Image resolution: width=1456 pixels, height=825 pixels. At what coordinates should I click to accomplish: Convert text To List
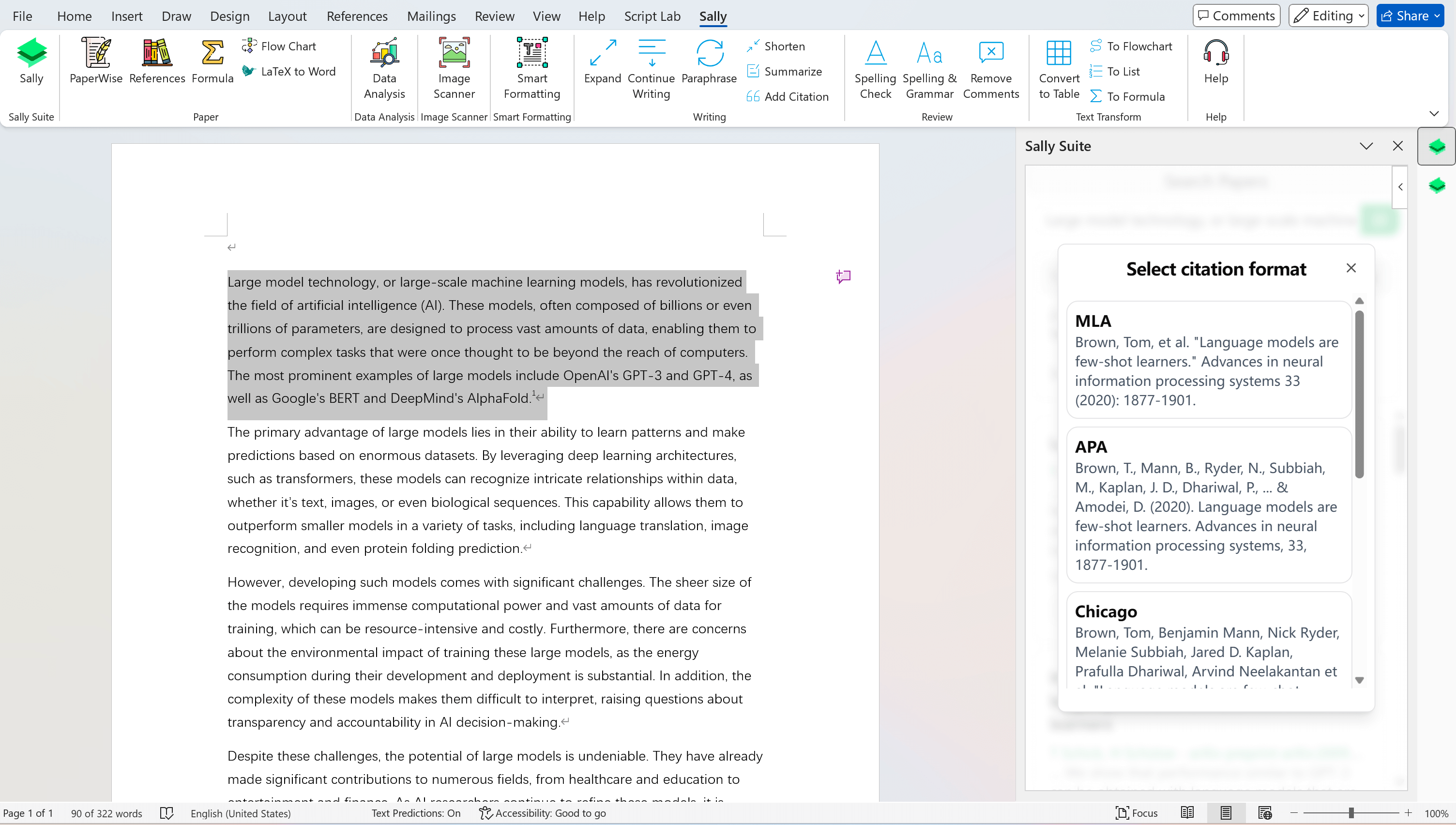click(1115, 71)
